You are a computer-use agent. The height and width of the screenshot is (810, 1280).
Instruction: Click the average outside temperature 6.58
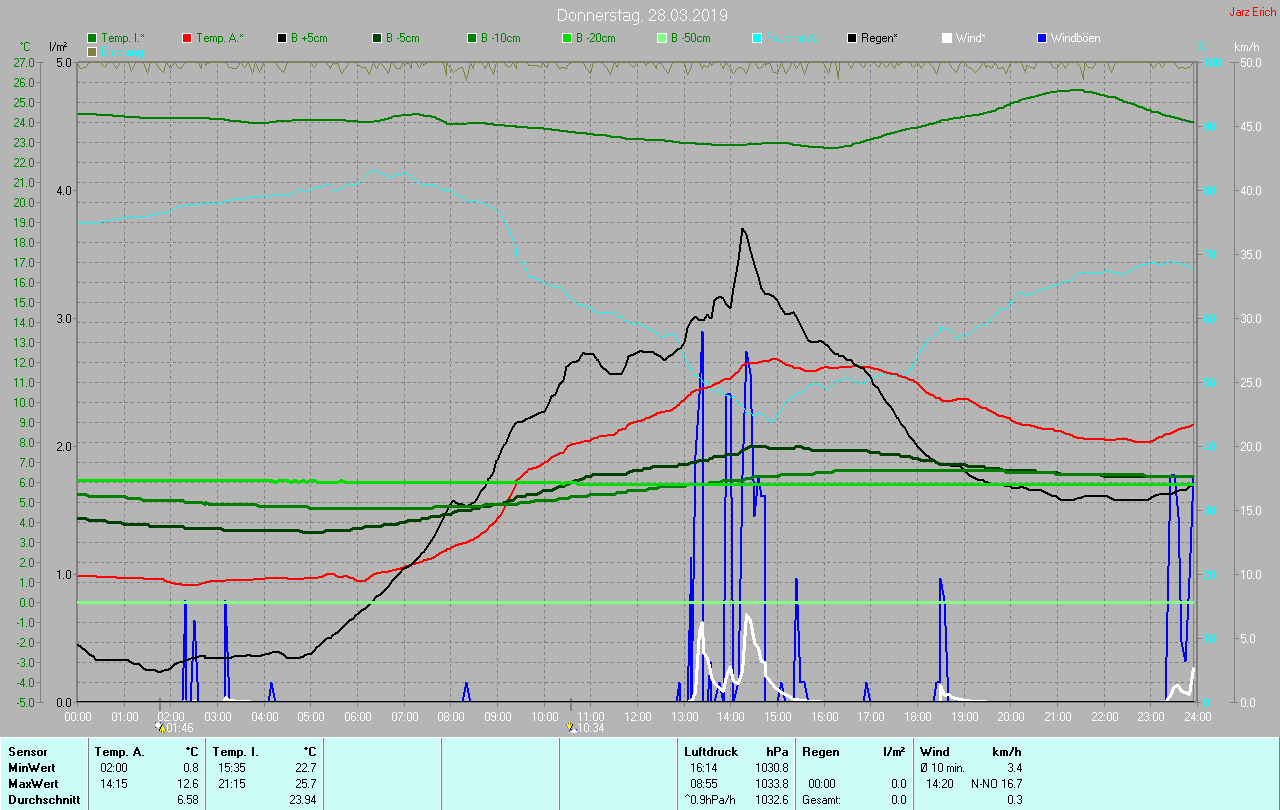point(187,800)
